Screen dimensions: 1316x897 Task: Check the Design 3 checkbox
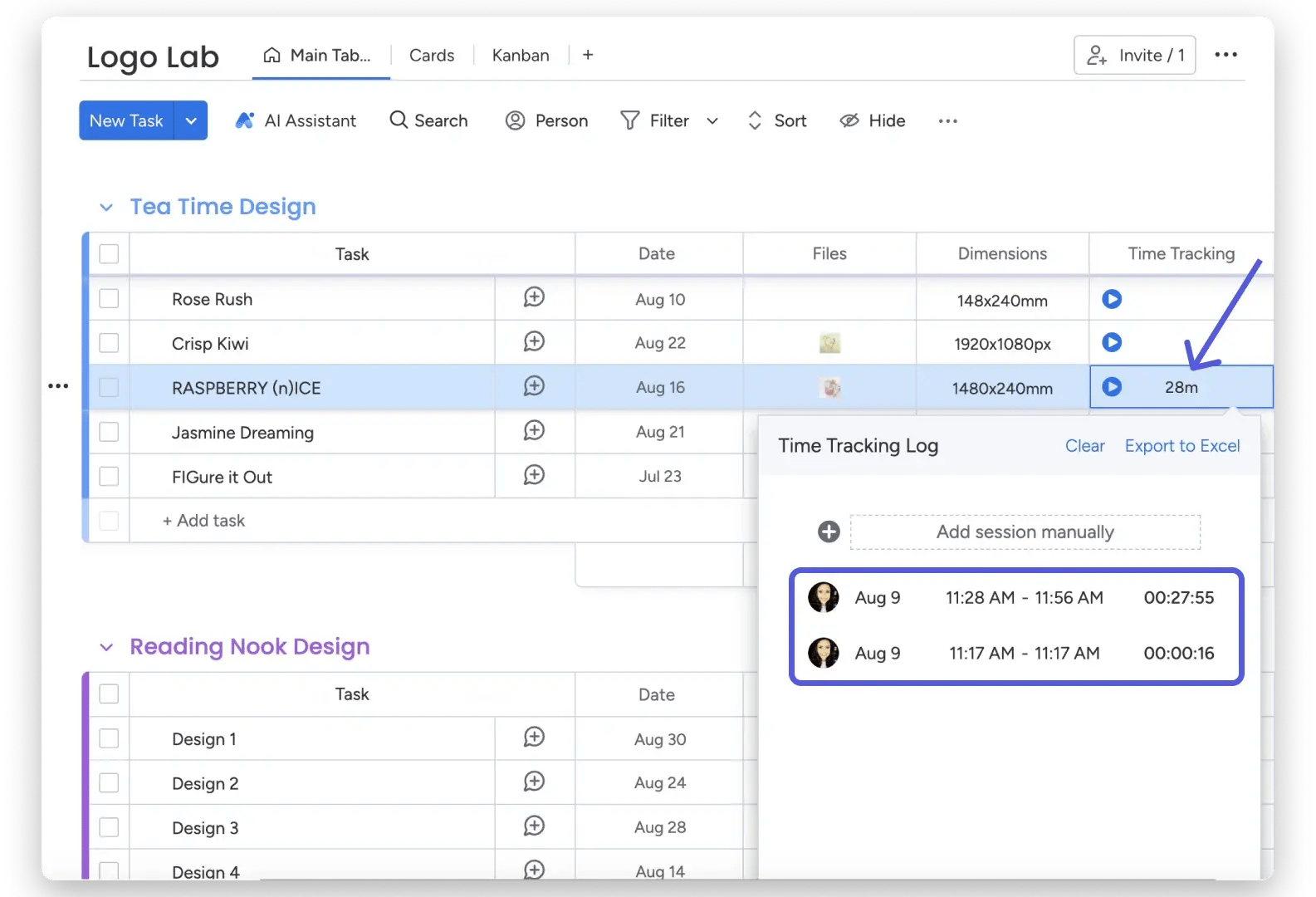(x=109, y=827)
